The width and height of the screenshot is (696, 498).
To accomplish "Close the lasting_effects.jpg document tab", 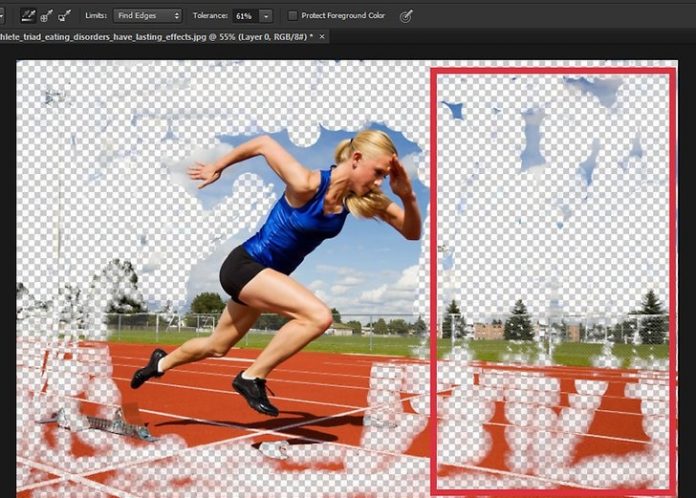I will [x=322, y=37].
